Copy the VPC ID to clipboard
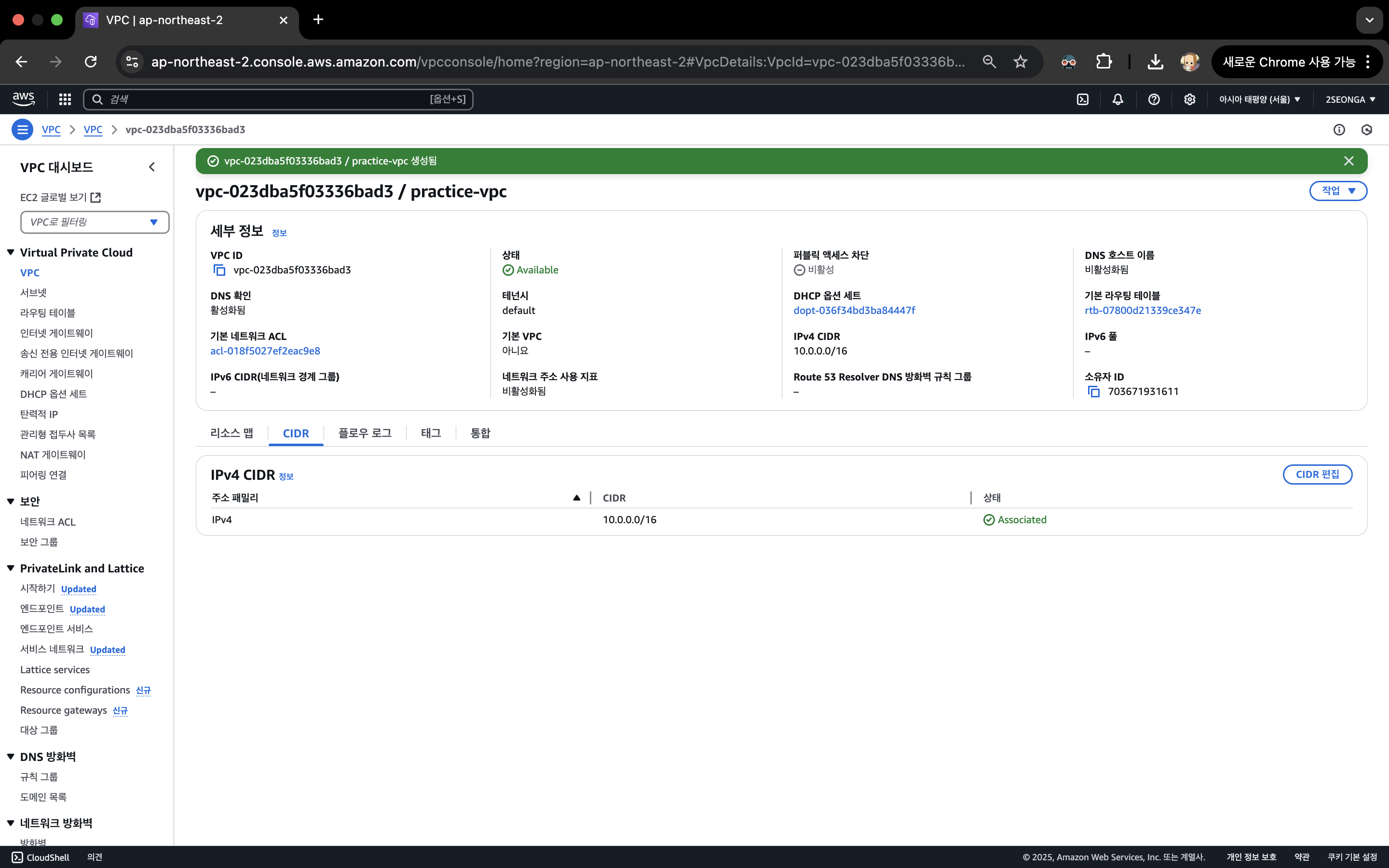 coord(219,270)
